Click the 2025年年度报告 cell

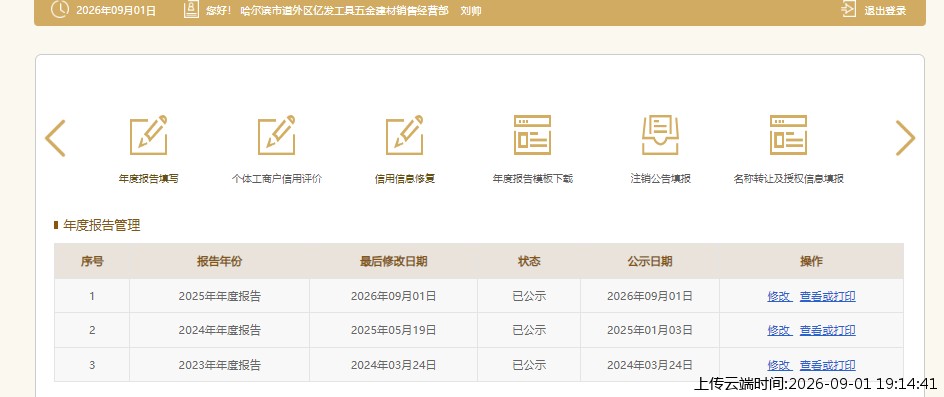pyautogui.click(x=220, y=296)
